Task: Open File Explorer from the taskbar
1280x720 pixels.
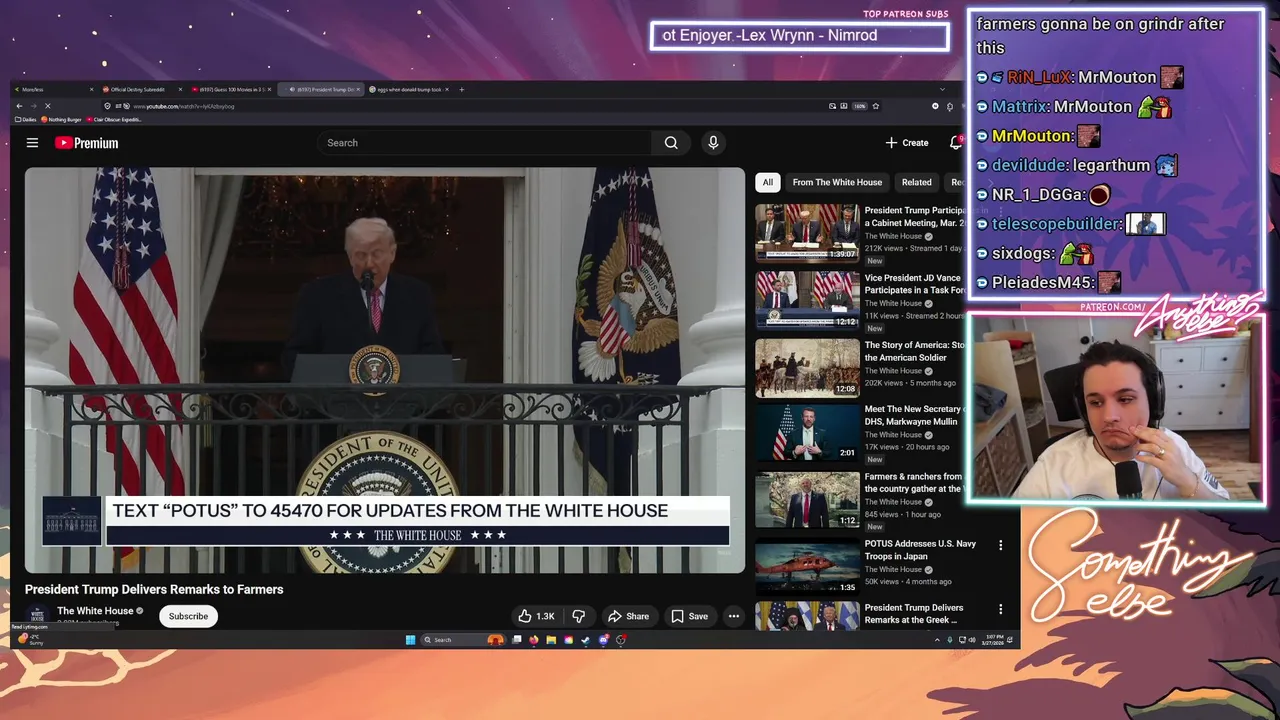Action: tap(551, 640)
